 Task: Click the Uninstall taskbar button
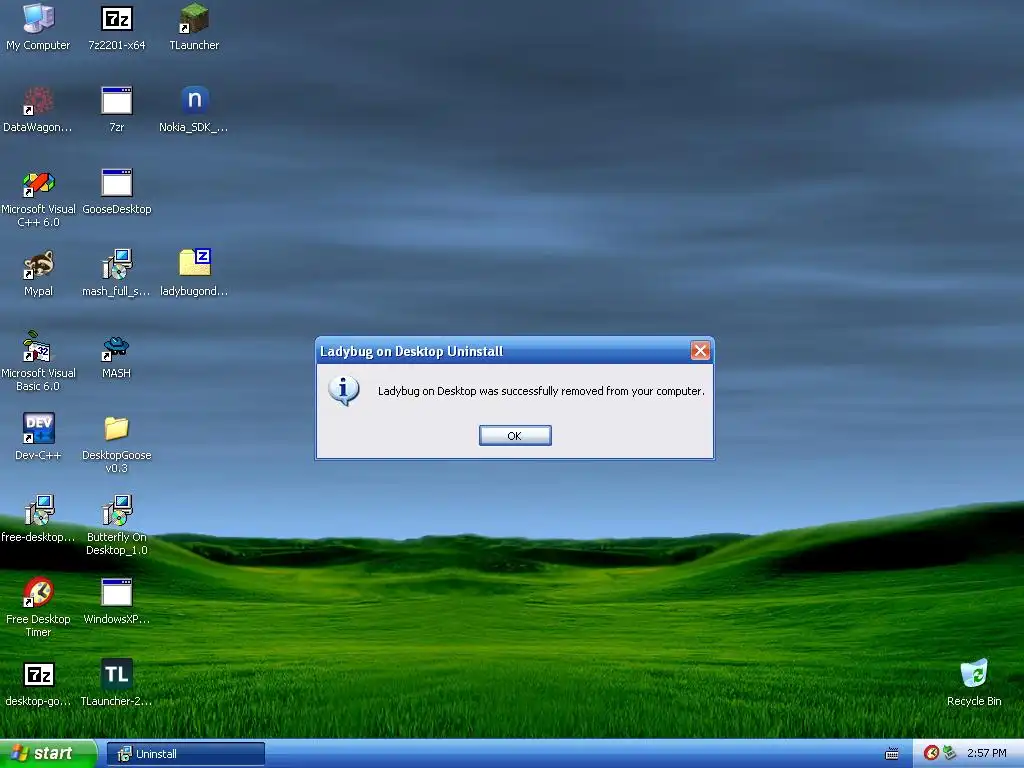click(185, 754)
